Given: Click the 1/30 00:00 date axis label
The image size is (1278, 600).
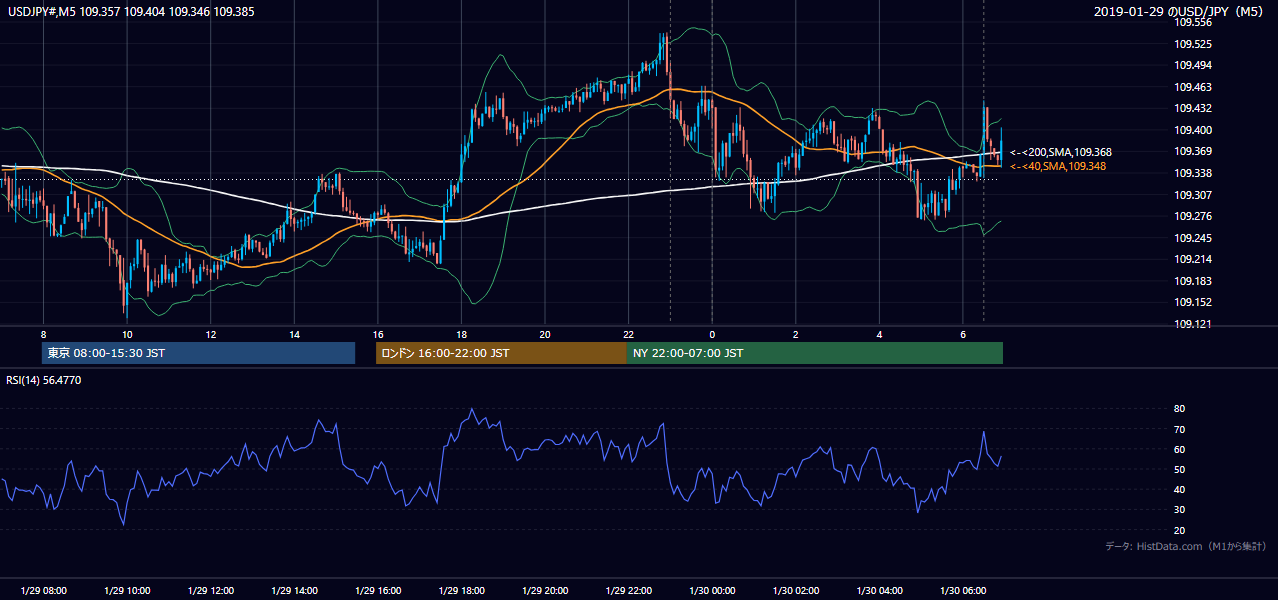Looking at the screenshot, I should click(712, 590).
